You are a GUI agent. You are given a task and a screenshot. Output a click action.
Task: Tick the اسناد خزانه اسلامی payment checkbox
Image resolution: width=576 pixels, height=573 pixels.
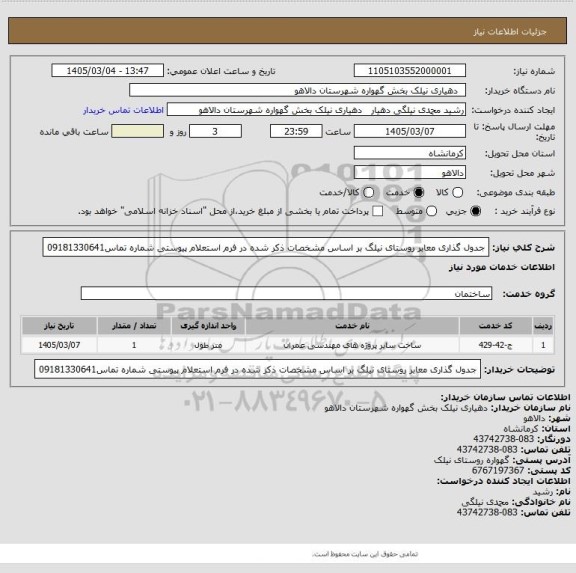point(377,211)
